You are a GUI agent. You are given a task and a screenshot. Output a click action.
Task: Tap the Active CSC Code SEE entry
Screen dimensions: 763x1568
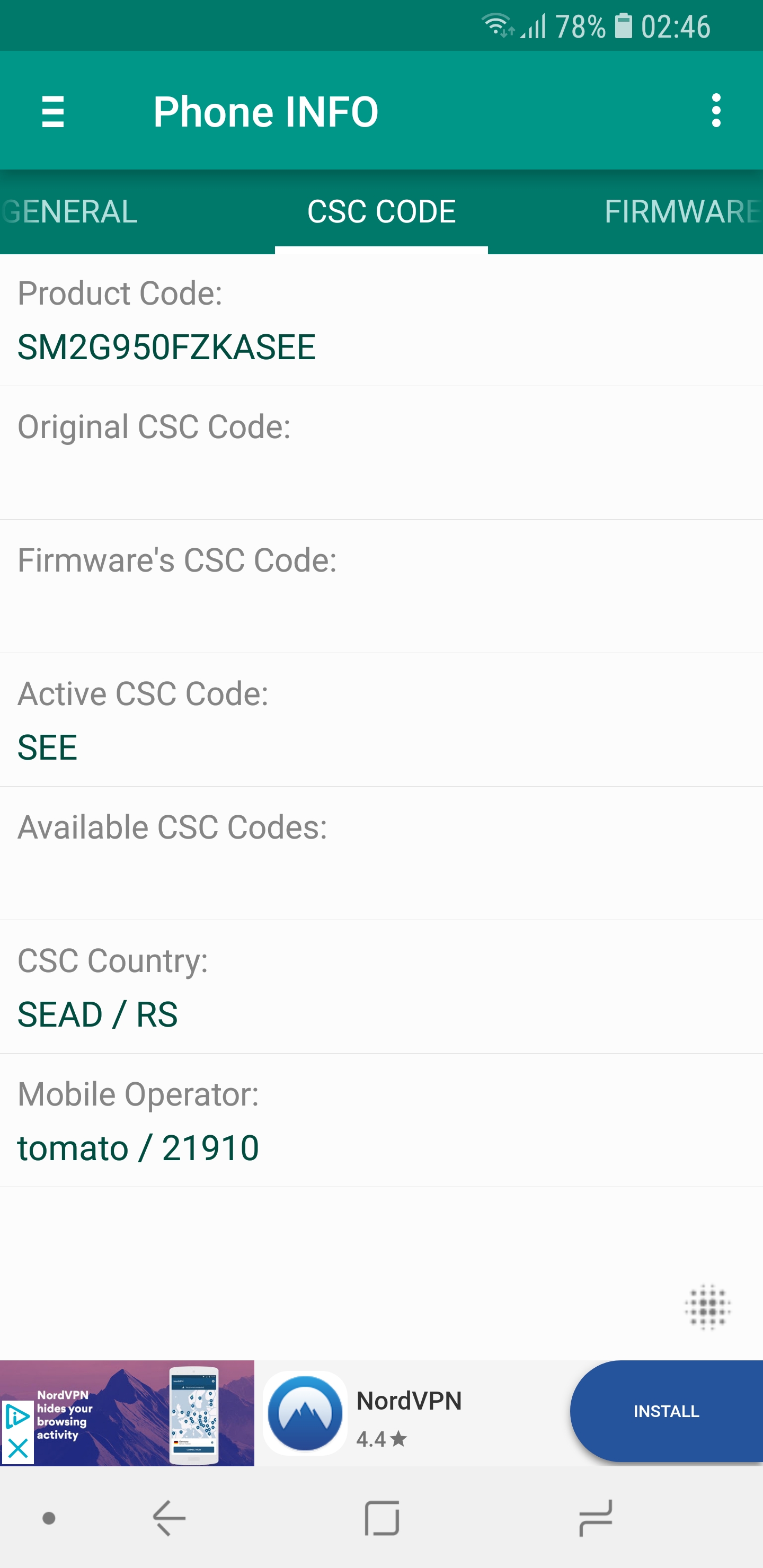click(x=381, y=720)
